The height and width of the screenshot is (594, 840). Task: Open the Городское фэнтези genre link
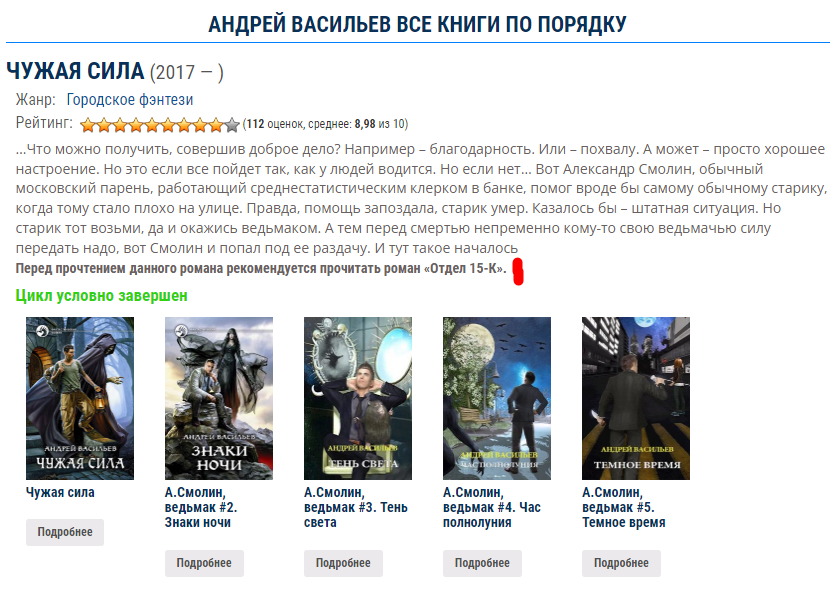coord(130,100)
